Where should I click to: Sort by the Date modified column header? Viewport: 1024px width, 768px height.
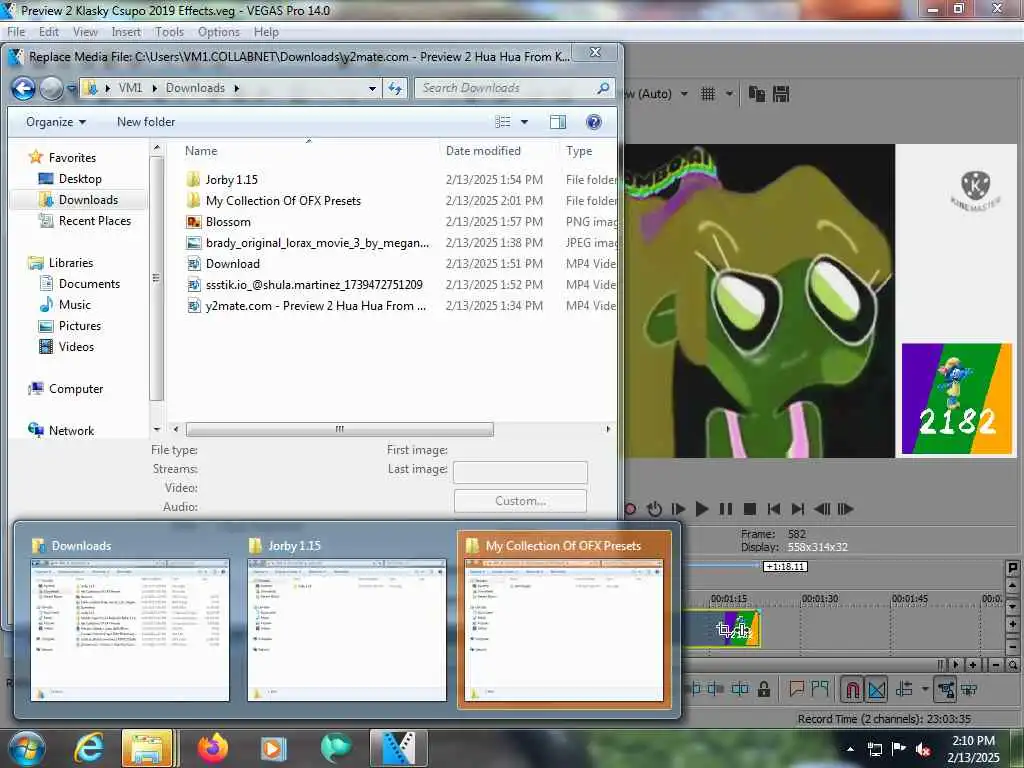(x=483, y=151)
